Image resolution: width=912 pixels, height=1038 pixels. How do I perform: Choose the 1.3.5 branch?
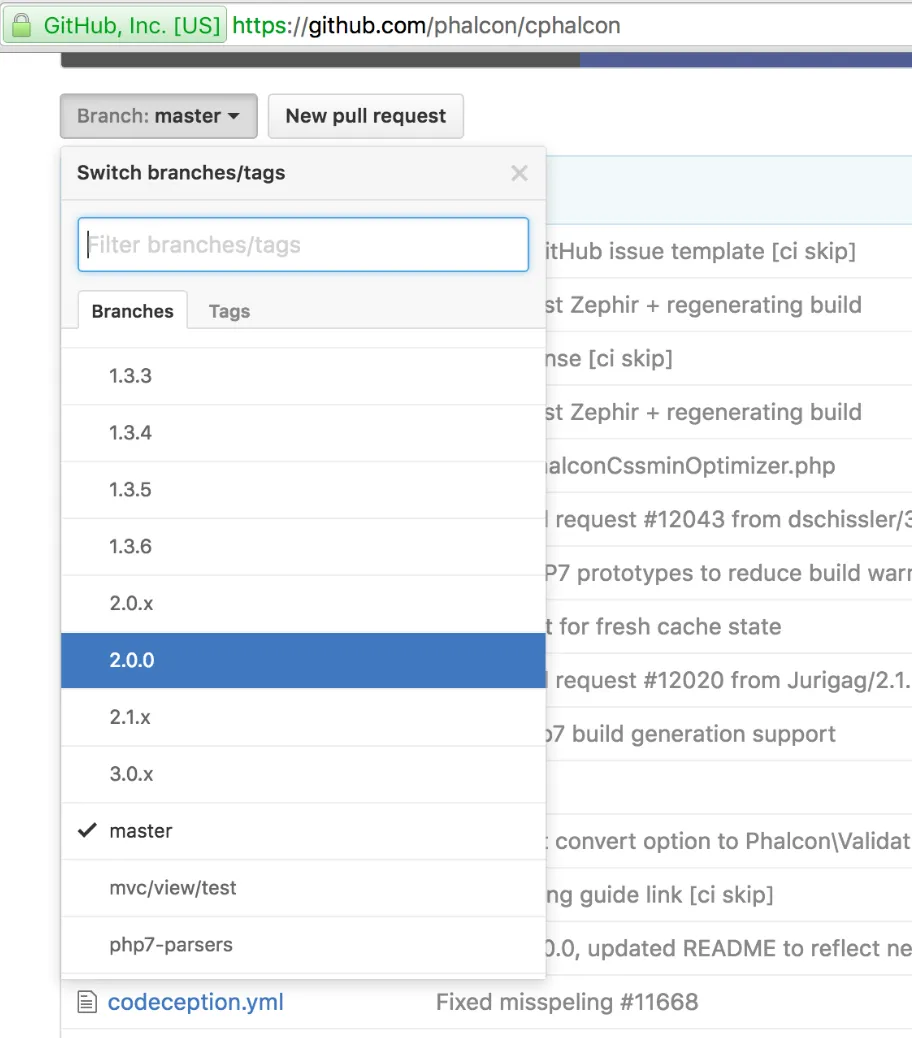coord(131,490)
